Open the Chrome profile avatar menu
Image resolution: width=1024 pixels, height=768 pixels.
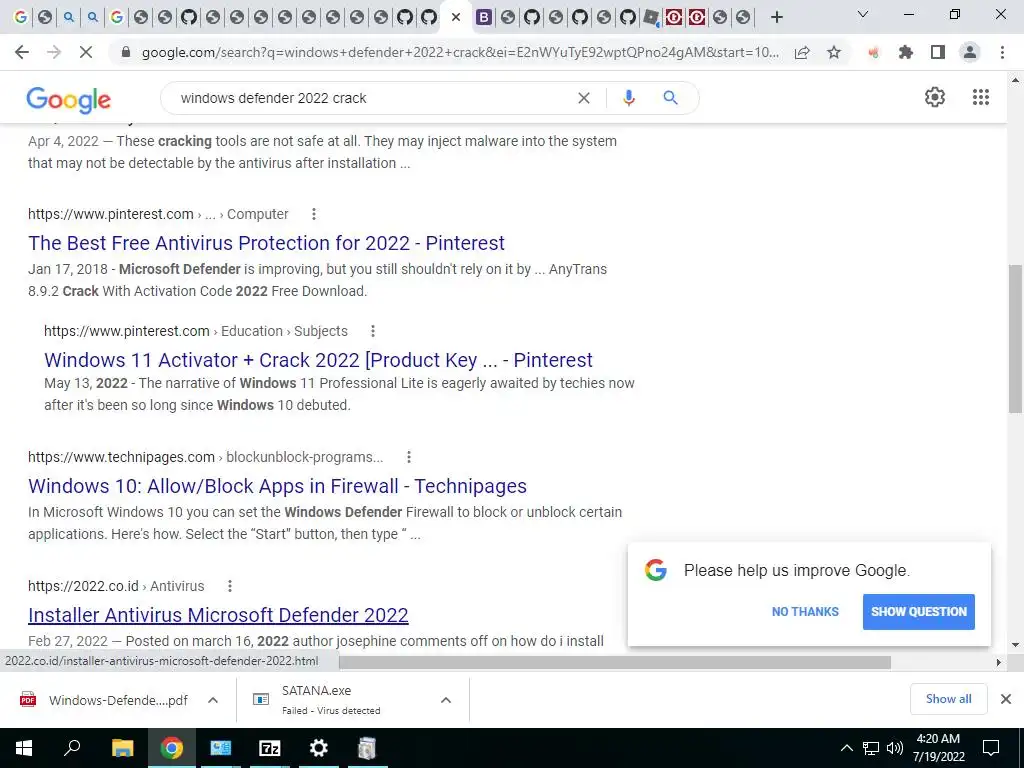[x=970, y=52]
